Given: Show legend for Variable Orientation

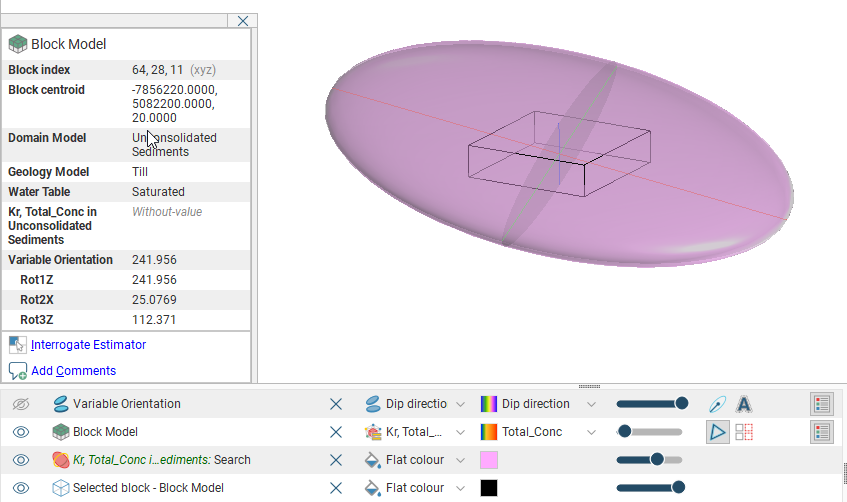Looking at the screenshot, I should tap(822, 404).
